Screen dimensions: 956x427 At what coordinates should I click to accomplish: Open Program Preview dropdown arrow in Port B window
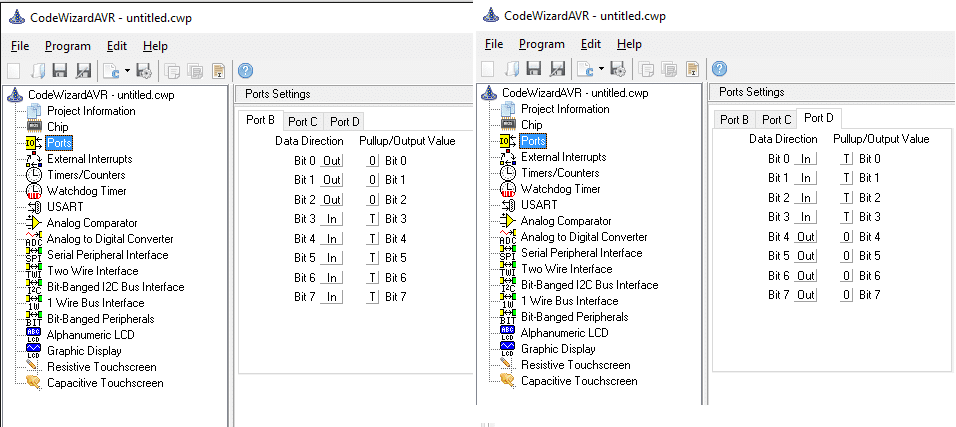coord(127,71)
